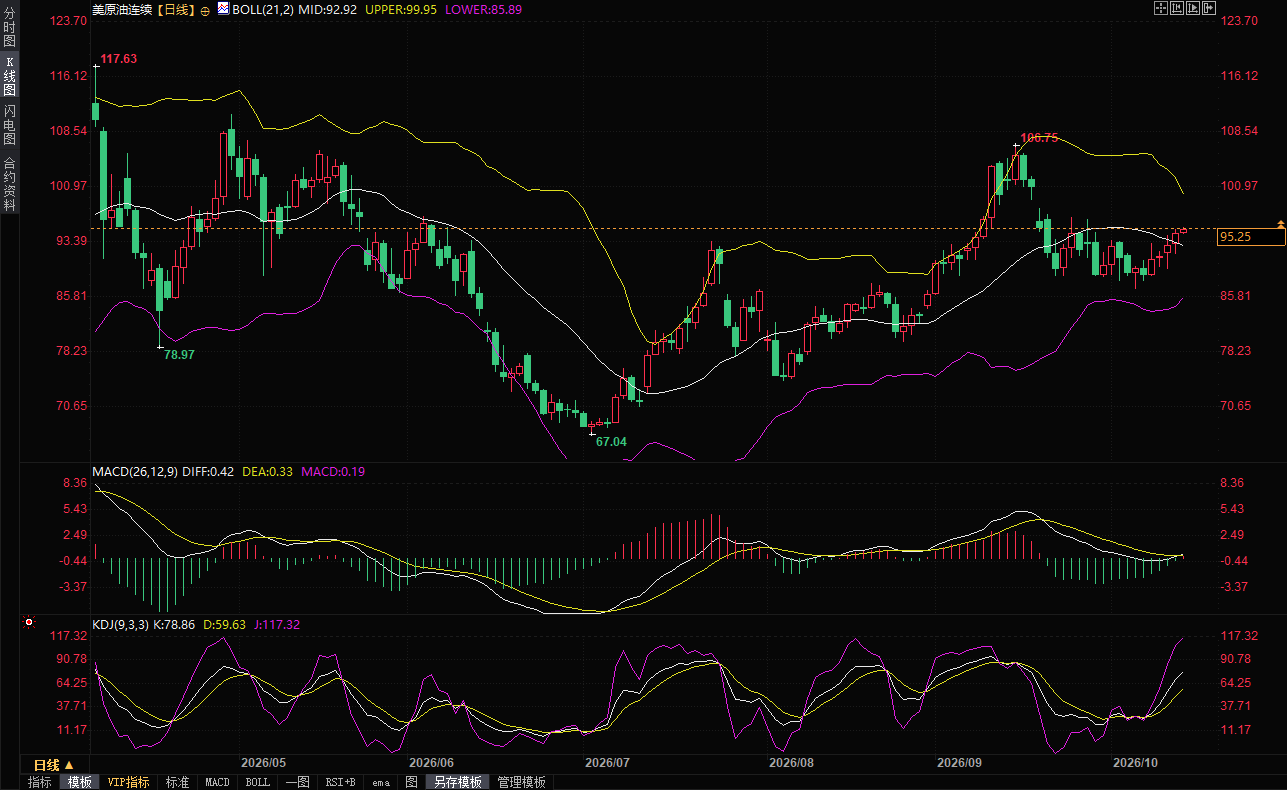This screenshot has height=790, width=1287.
Task: Click the jump-to-start axis icon
Action: (x=1177, y=8)
